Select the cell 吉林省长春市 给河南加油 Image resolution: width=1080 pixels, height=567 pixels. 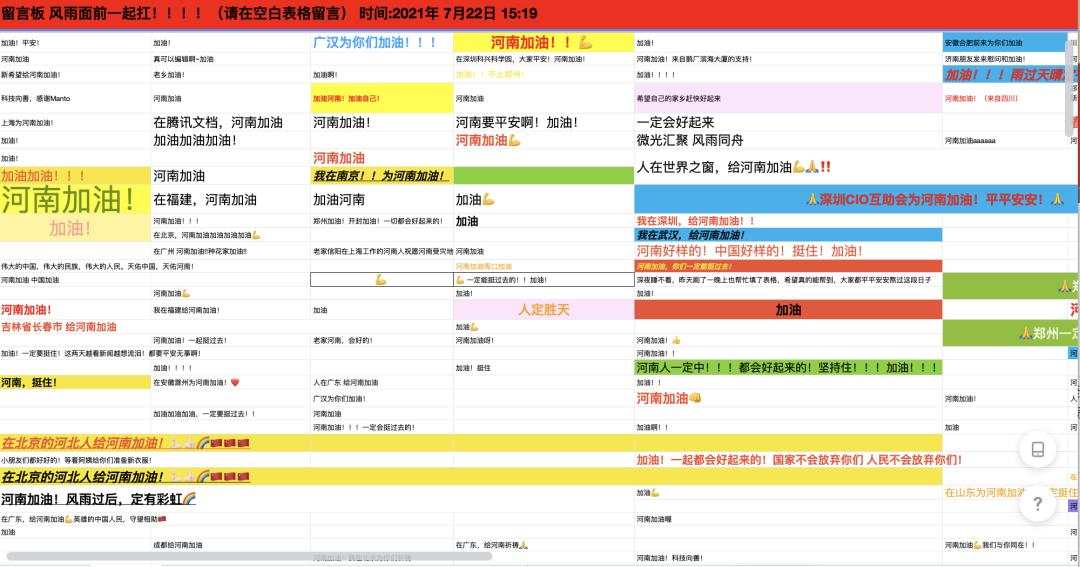tap(76, 327)
